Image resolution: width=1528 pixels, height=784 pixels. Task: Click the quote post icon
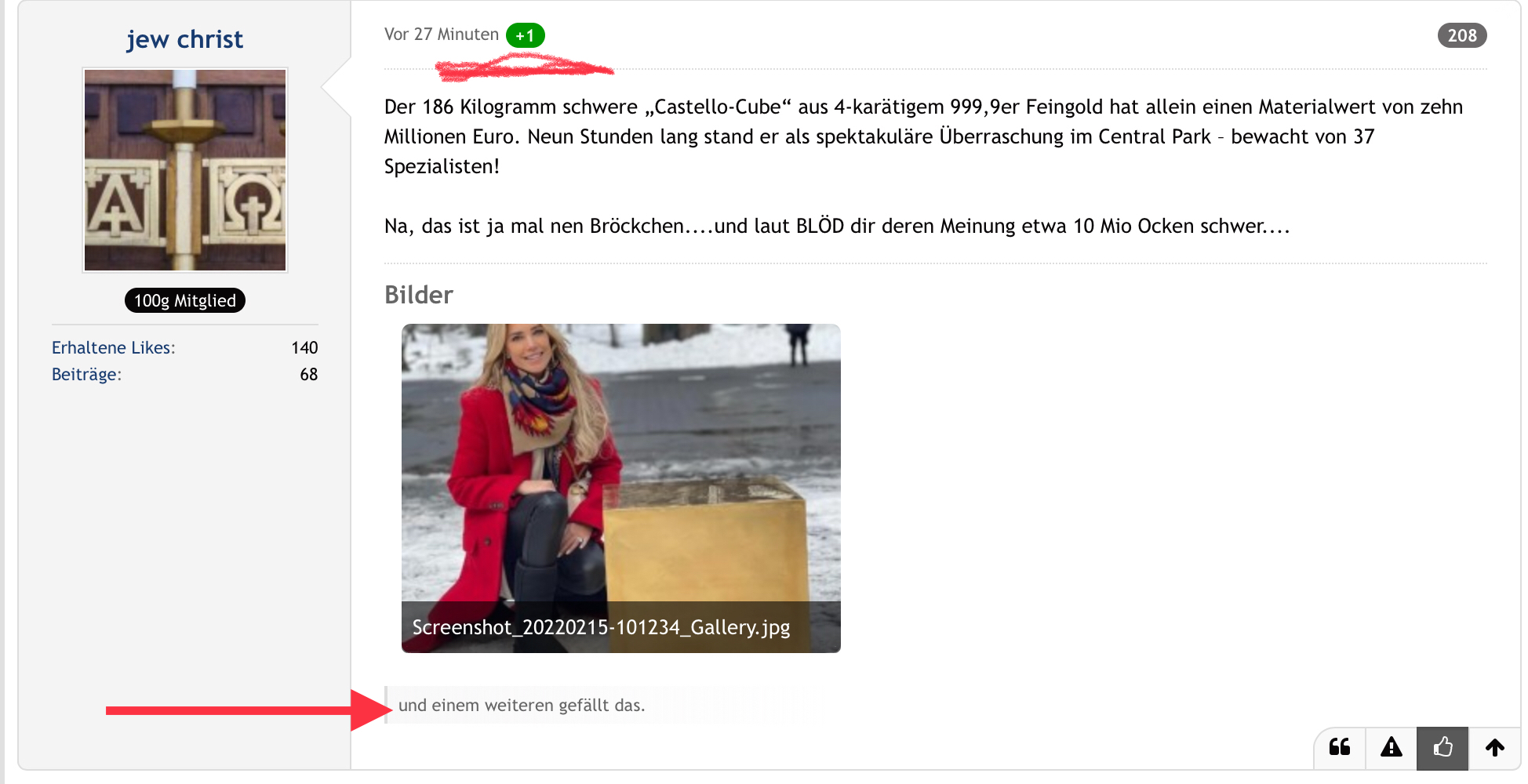pos(1340,747)
